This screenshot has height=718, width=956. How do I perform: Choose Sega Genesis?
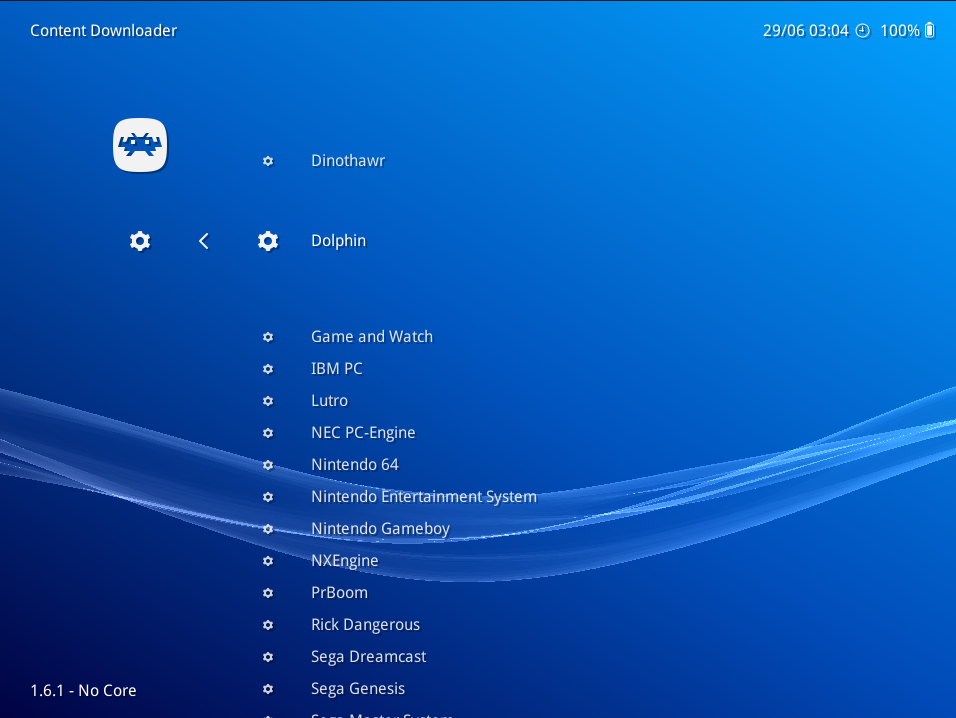pos(358,689)
